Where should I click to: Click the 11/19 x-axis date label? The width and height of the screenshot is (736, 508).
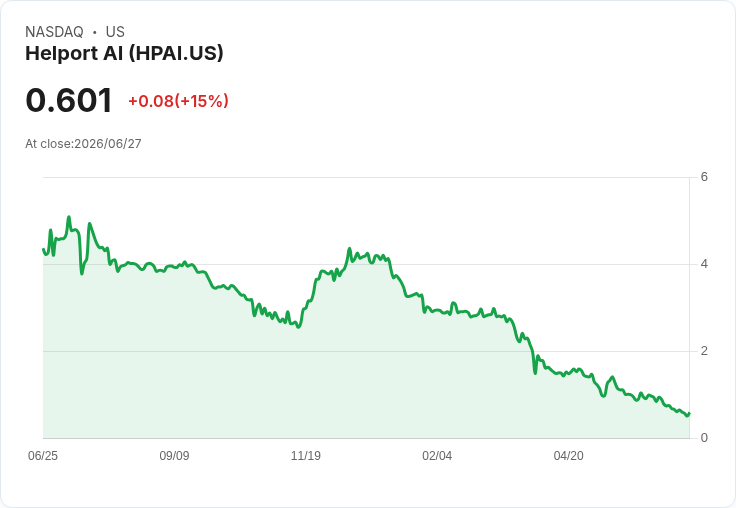tap(306, 455)
